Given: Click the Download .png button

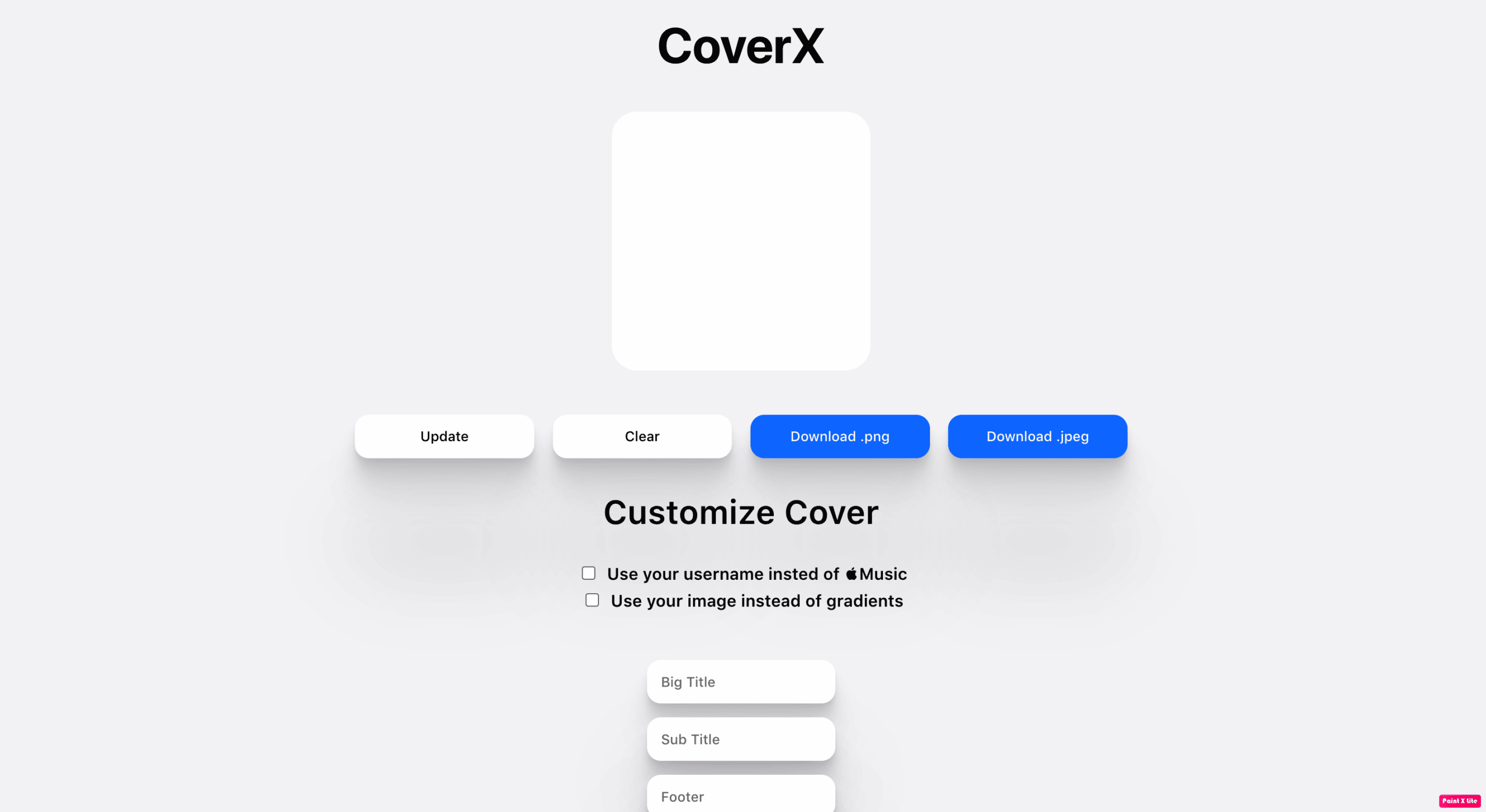Looking at the screenshot, I should [840, 436].
